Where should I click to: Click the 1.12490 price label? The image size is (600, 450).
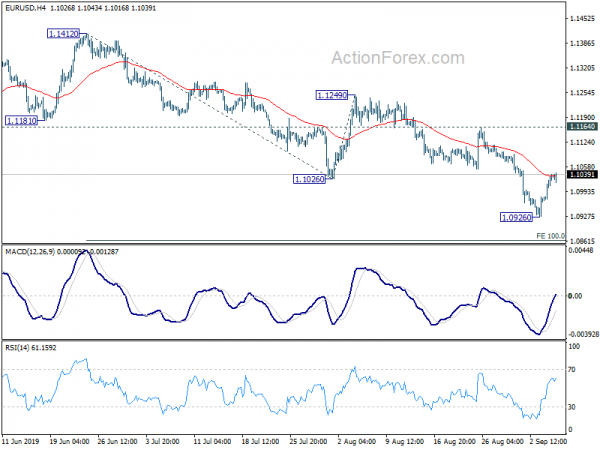[x=332, y=95]
